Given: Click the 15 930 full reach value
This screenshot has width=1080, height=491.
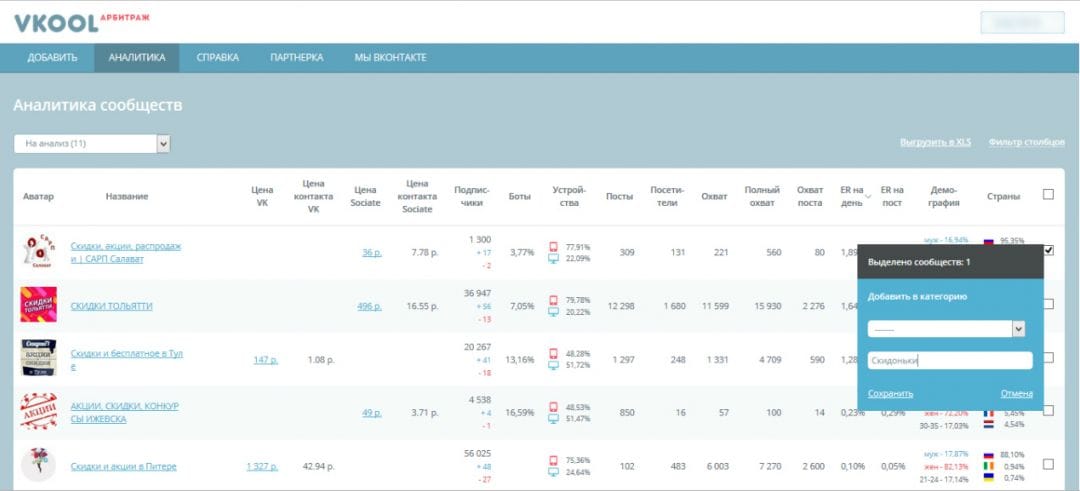Looking at the screenshot, I should 768,306.
